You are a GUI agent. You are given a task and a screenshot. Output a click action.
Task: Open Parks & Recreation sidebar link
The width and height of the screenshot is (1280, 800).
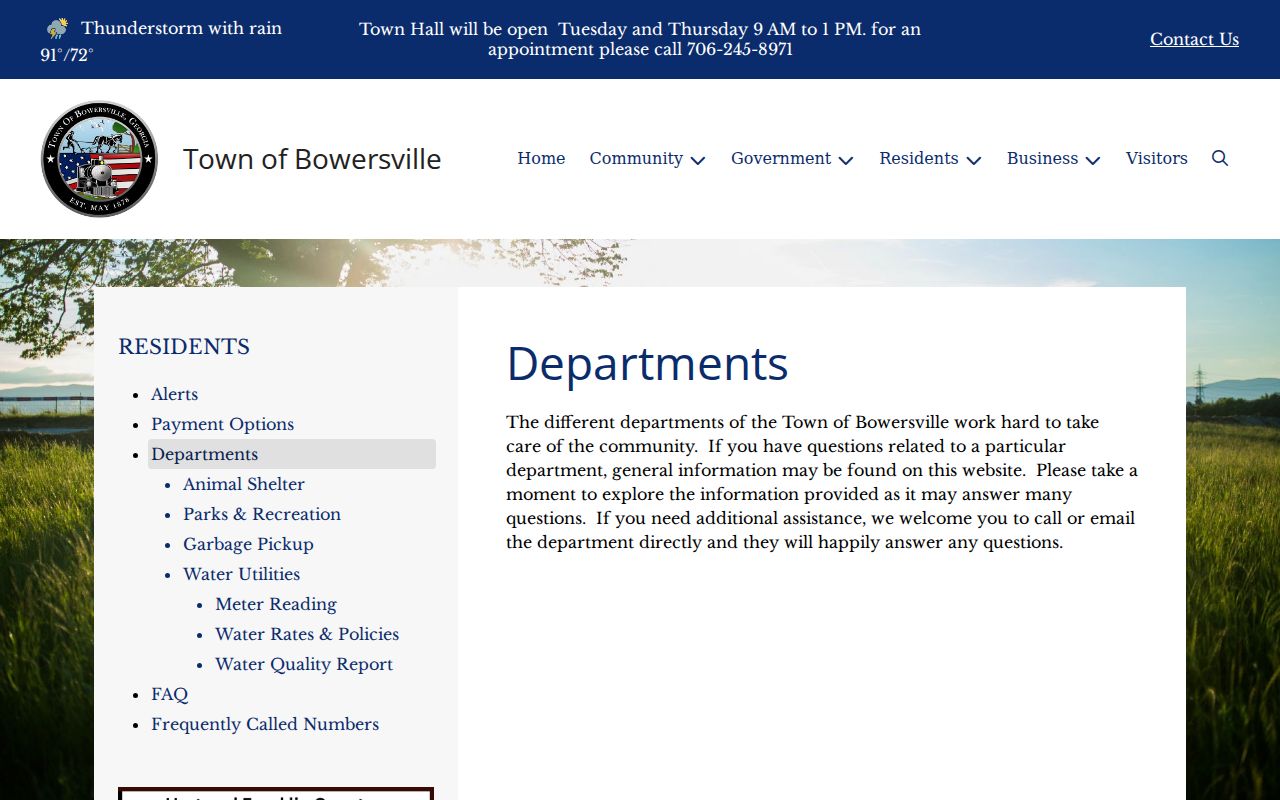pos(262,514)
